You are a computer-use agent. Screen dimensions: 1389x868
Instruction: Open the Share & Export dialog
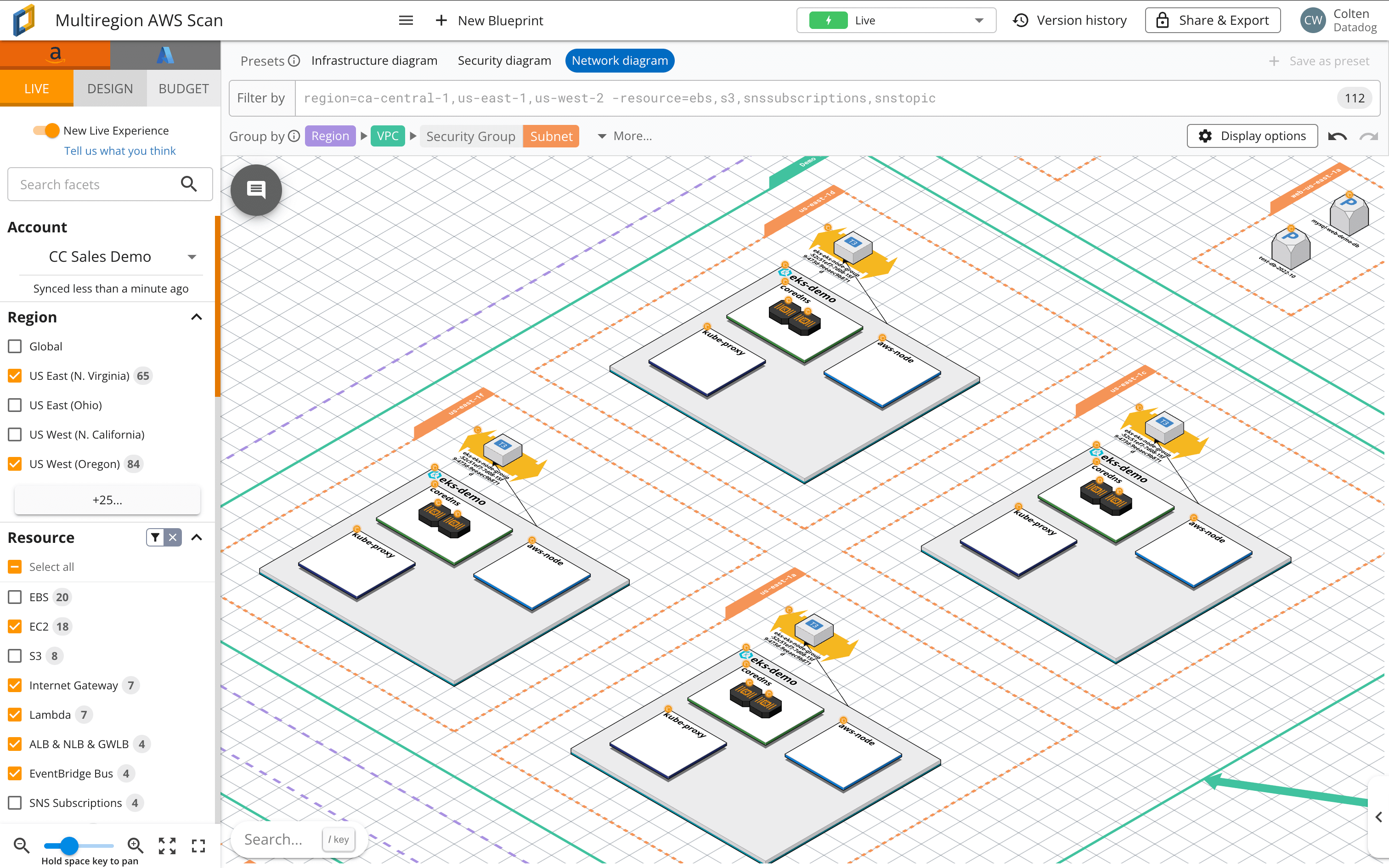pos(1212,19)
